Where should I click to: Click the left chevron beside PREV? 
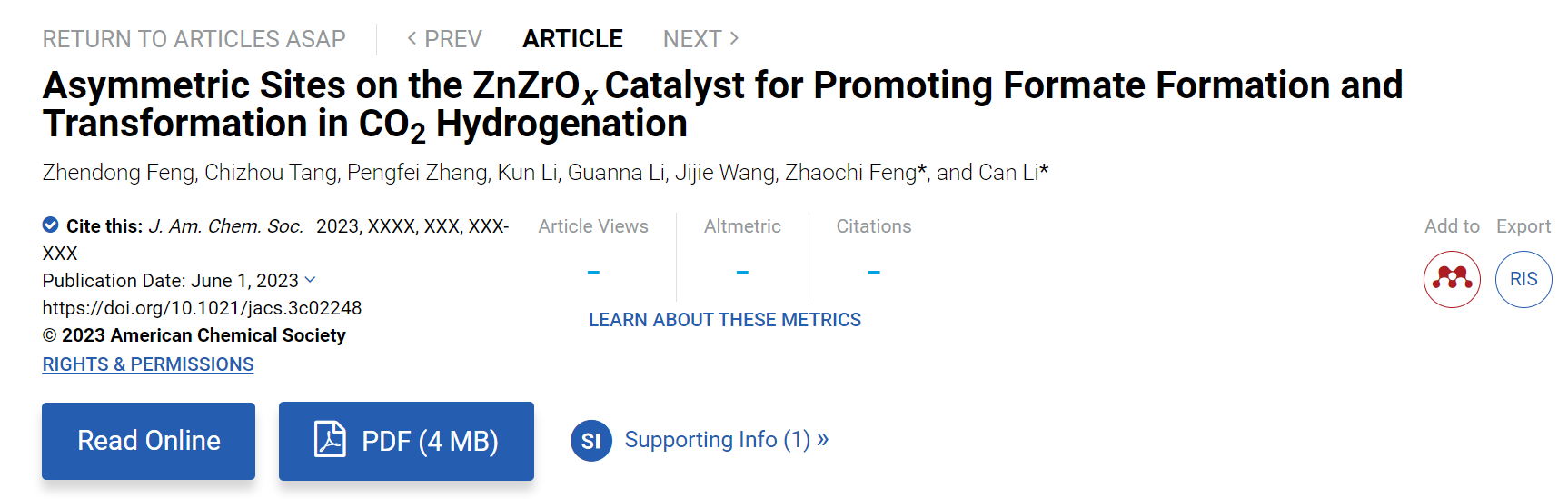412,38
